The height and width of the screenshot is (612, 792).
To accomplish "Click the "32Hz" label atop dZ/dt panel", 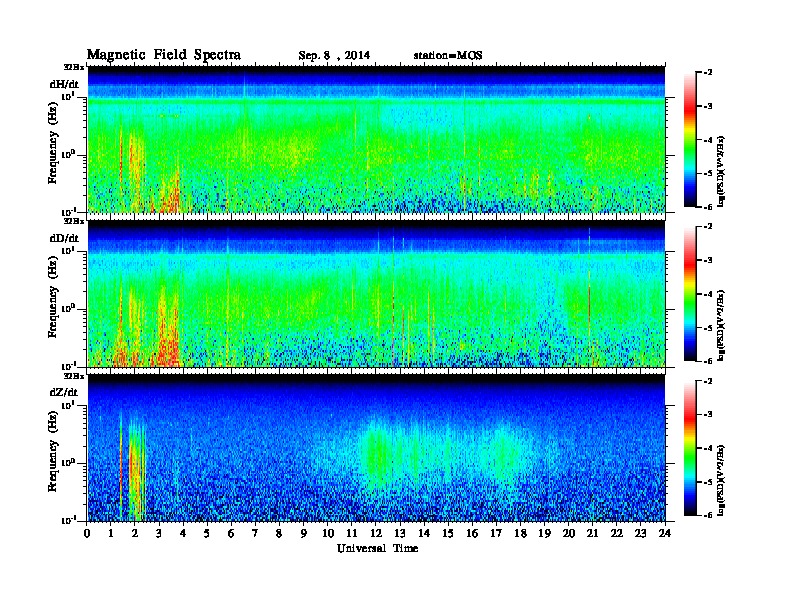I will (x=74, y=376).
